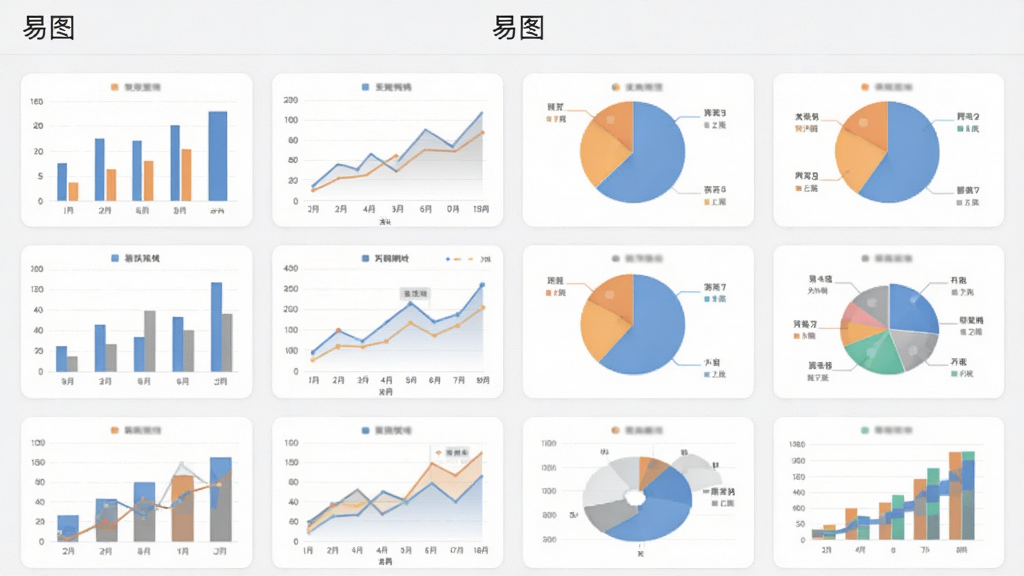Open the stacked orange, green and blue bar chart
This screenshot has width=1024, height=576.
click(888, 493)
